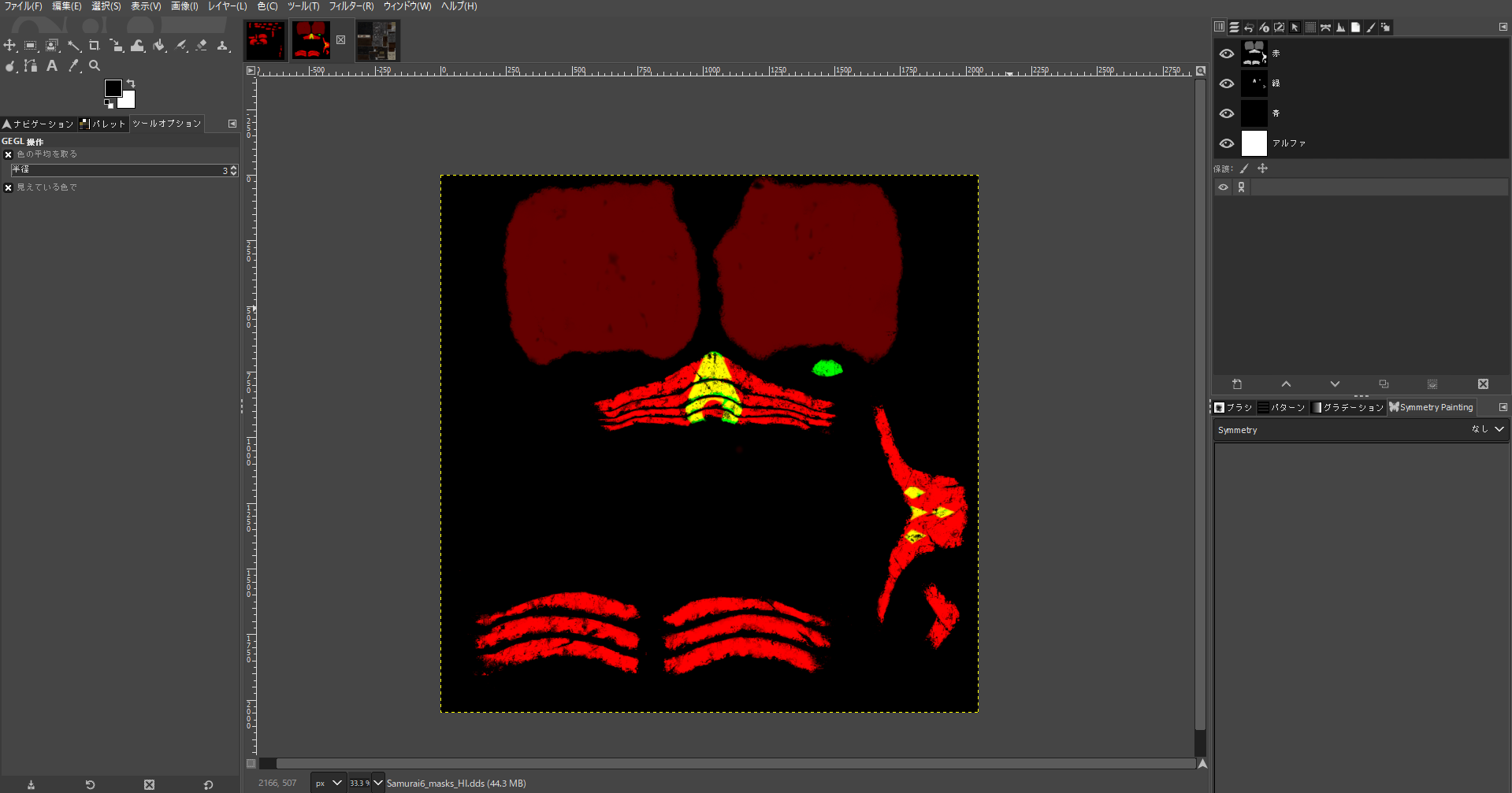
Task: Hide the 緑 (green) channel
Action: pyautogui.click(x=1227, y=83)
